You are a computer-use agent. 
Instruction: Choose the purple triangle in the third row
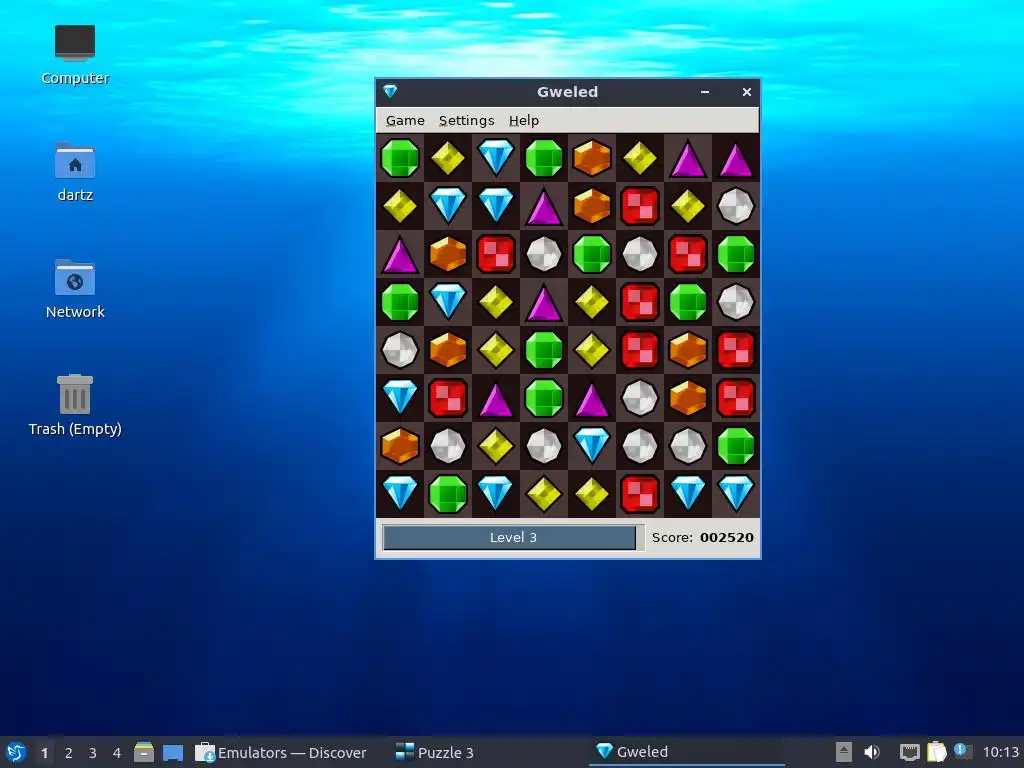coord(400,254)
